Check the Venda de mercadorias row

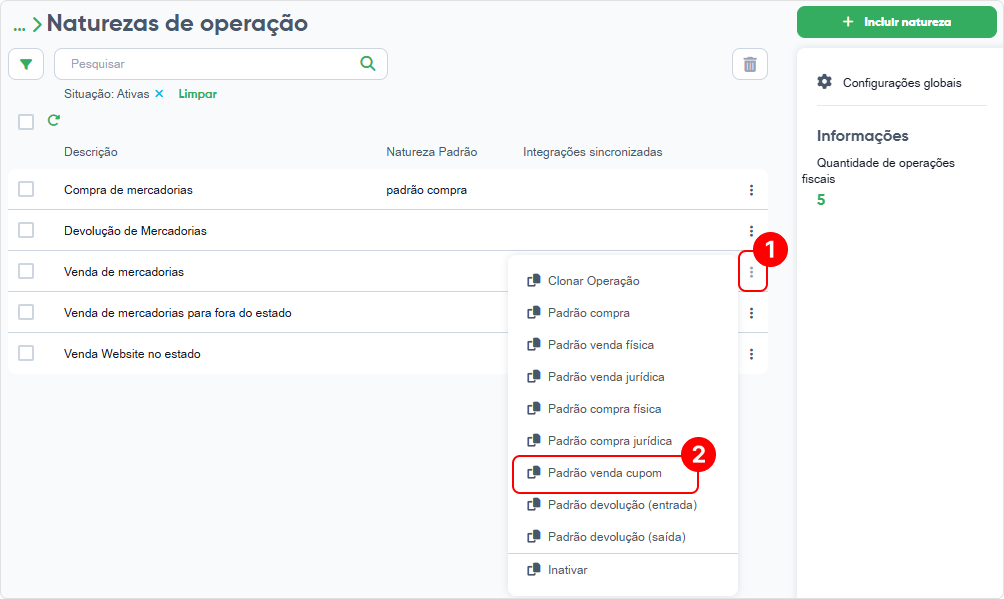tap(26, 271)
